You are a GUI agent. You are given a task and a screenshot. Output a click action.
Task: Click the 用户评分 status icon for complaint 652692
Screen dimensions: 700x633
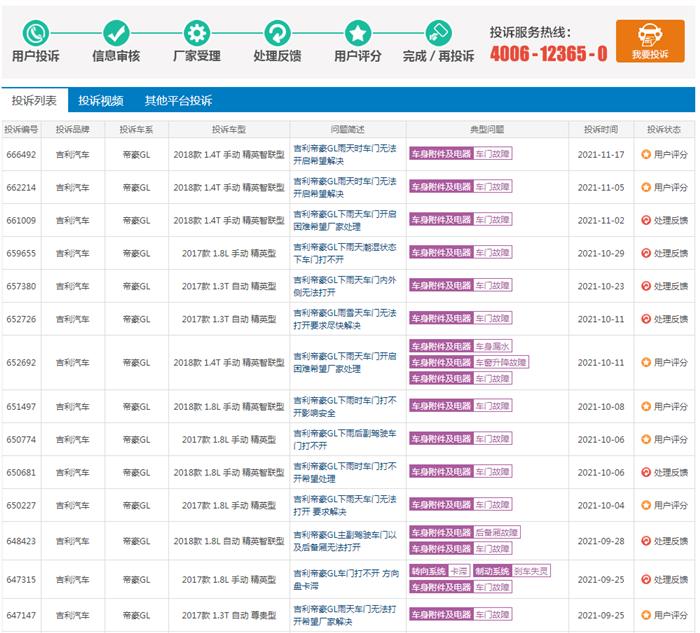(646, 362)
